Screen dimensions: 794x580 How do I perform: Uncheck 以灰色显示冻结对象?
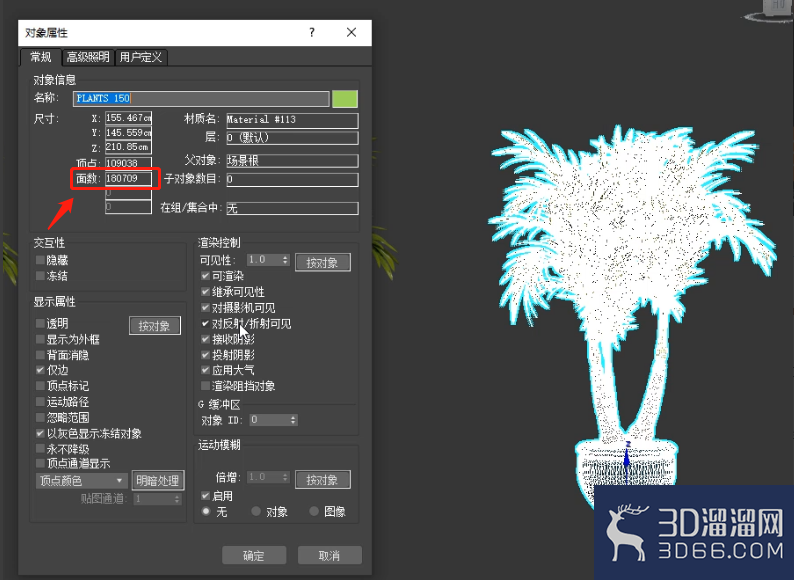40,433
